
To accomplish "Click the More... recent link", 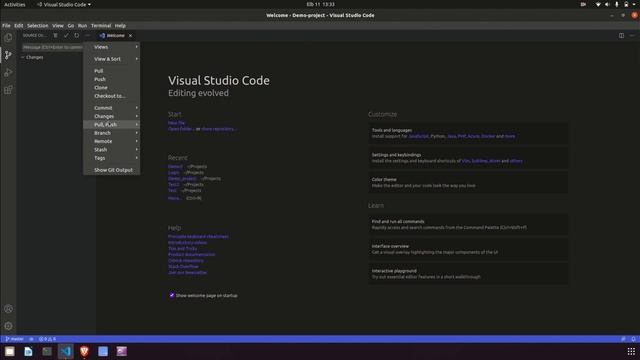I will (174, 198).
